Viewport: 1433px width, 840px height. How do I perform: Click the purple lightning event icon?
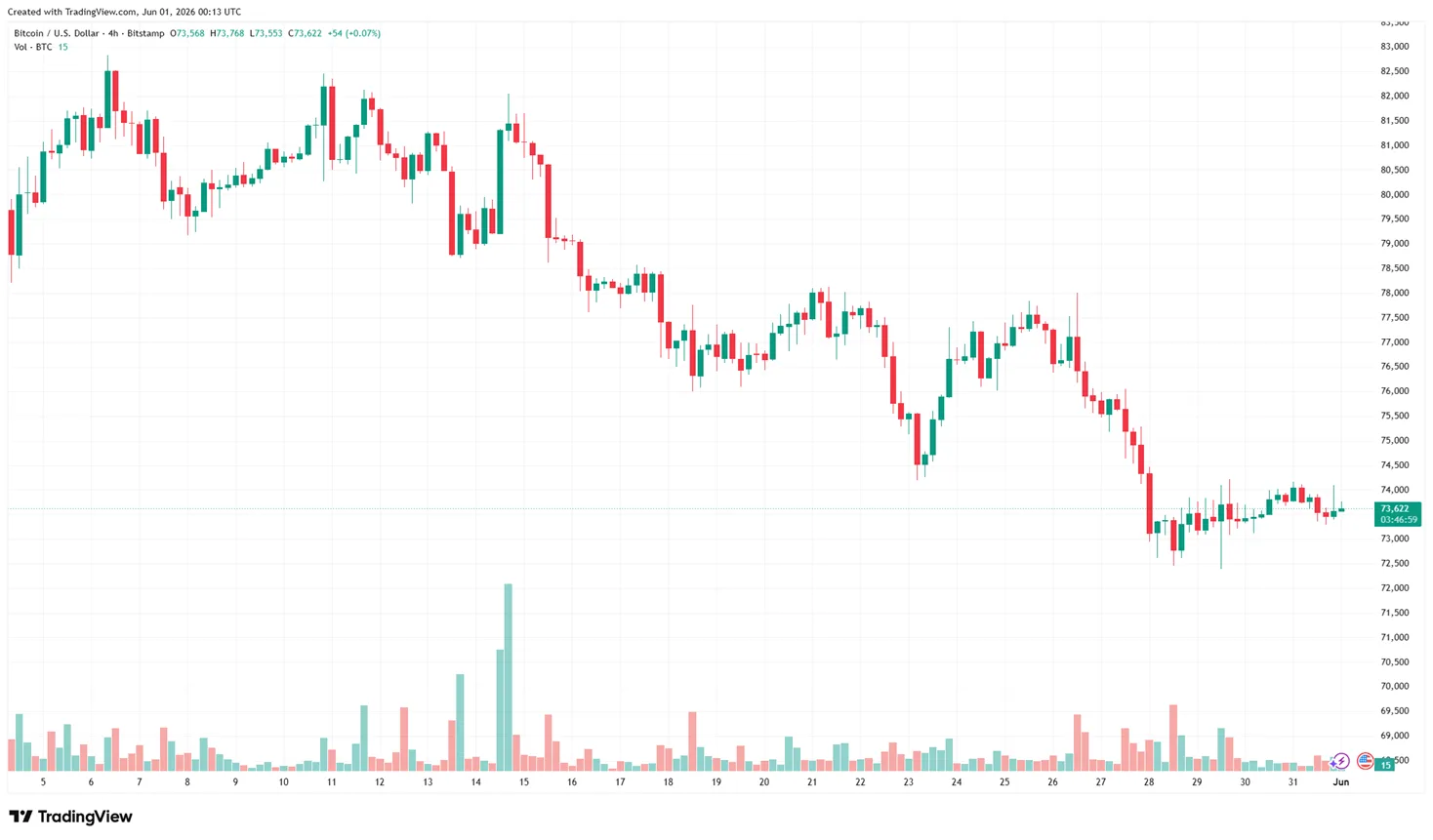[1341, 761]
